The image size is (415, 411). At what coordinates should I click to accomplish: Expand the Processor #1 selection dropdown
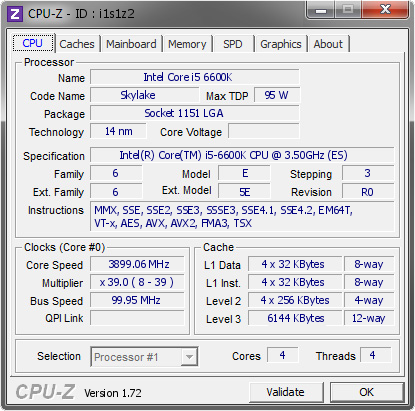tap(144, 357)
